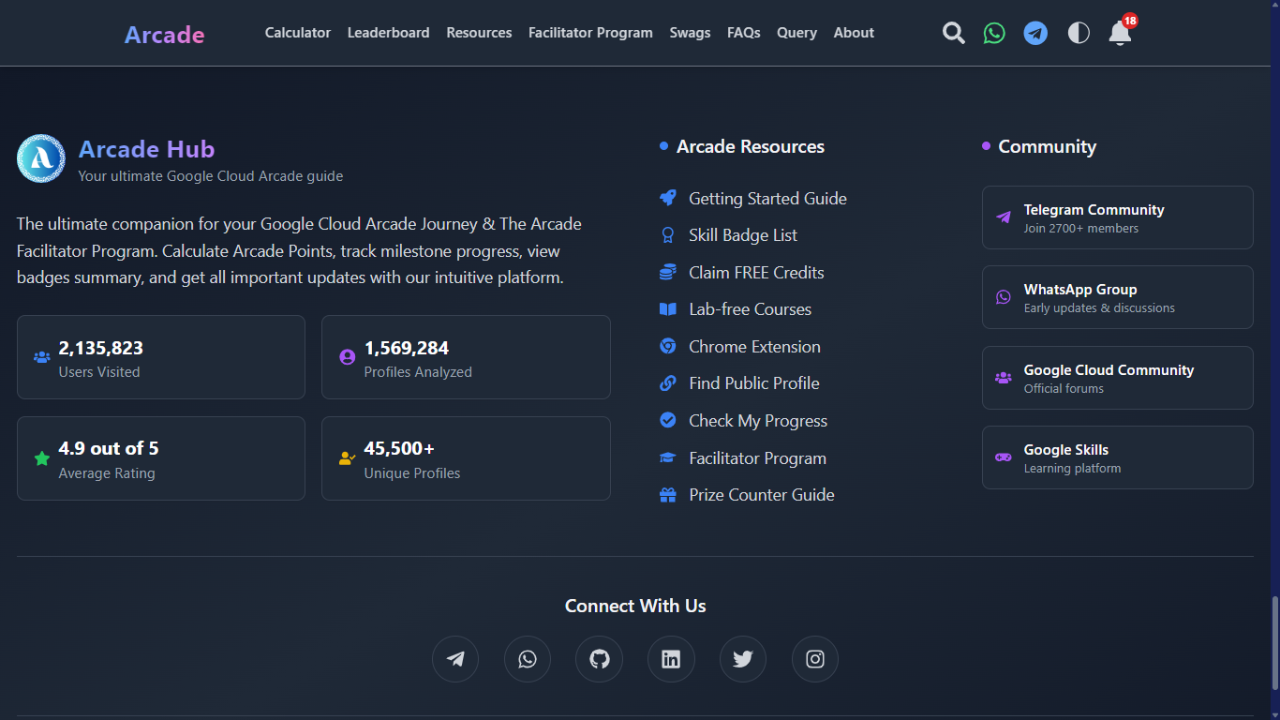Click the rocket icon beside Getting Started Guide

pos(668,198)
